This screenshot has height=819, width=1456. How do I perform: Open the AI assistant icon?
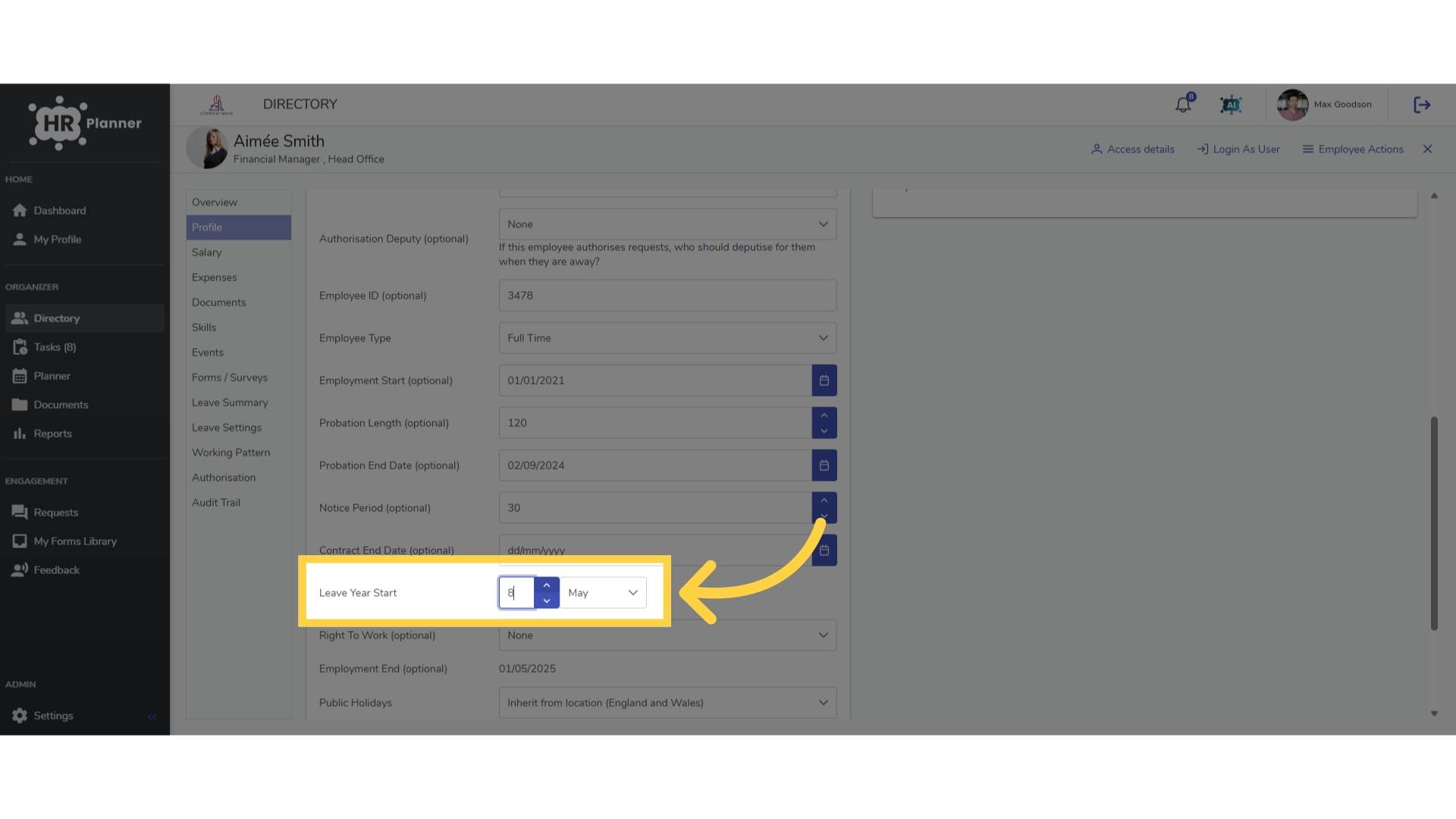pos(1231,105)
